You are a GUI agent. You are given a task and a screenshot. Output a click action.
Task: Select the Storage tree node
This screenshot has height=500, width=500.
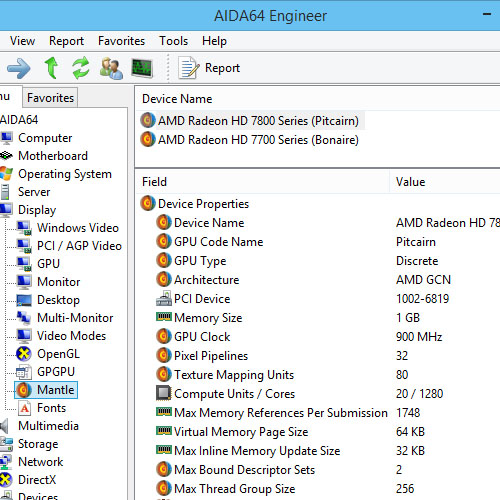pos(38,444)
